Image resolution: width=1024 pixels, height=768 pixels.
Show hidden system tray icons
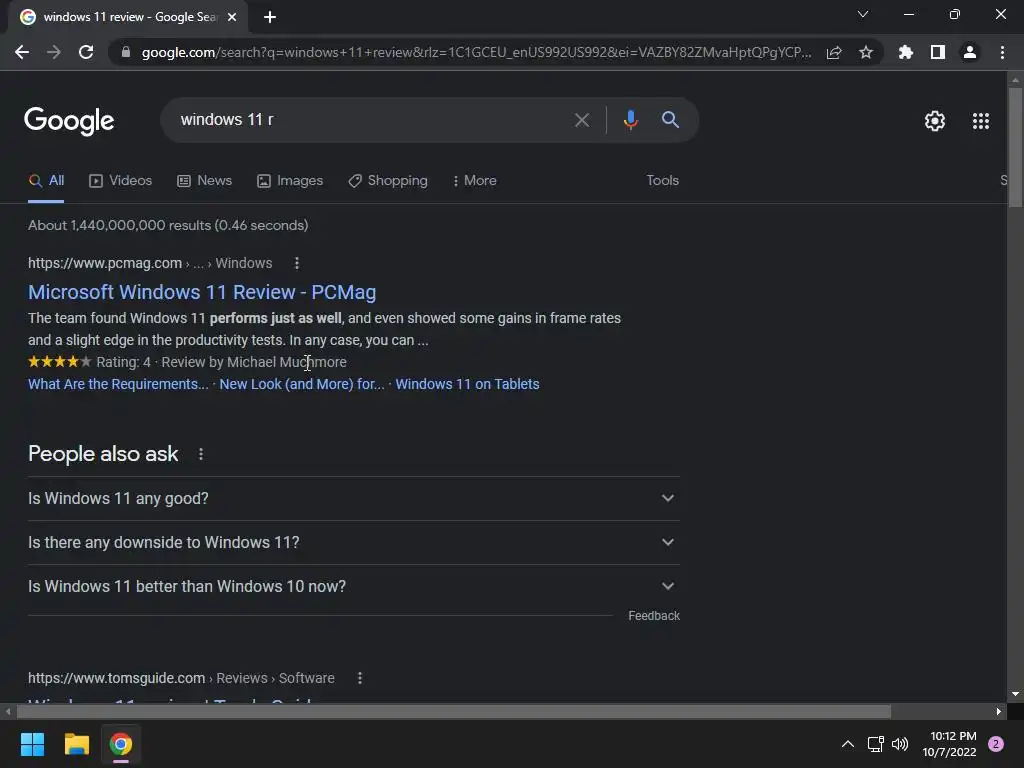coord(848,744)
